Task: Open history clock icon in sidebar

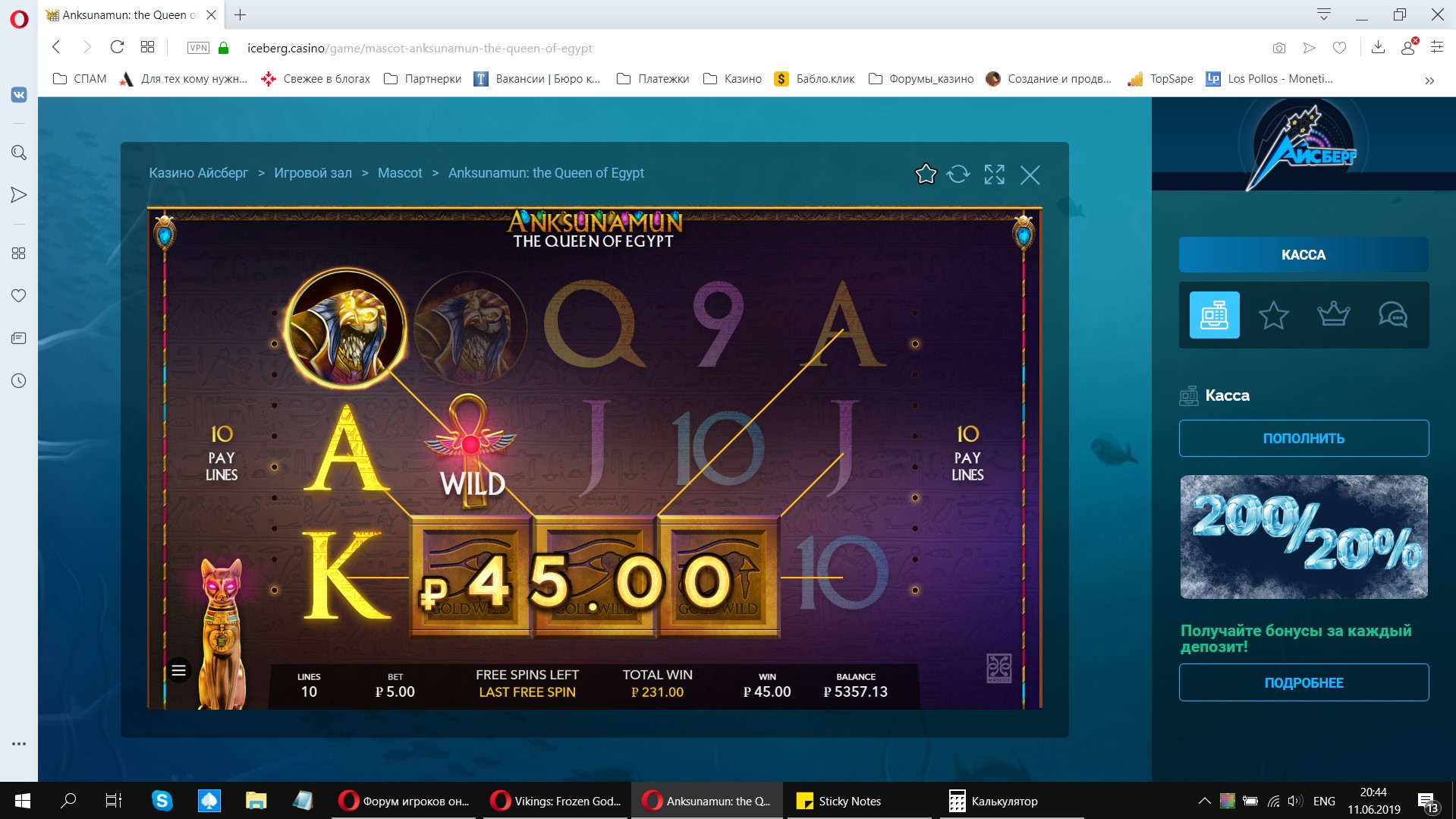Action: (19, 380)
